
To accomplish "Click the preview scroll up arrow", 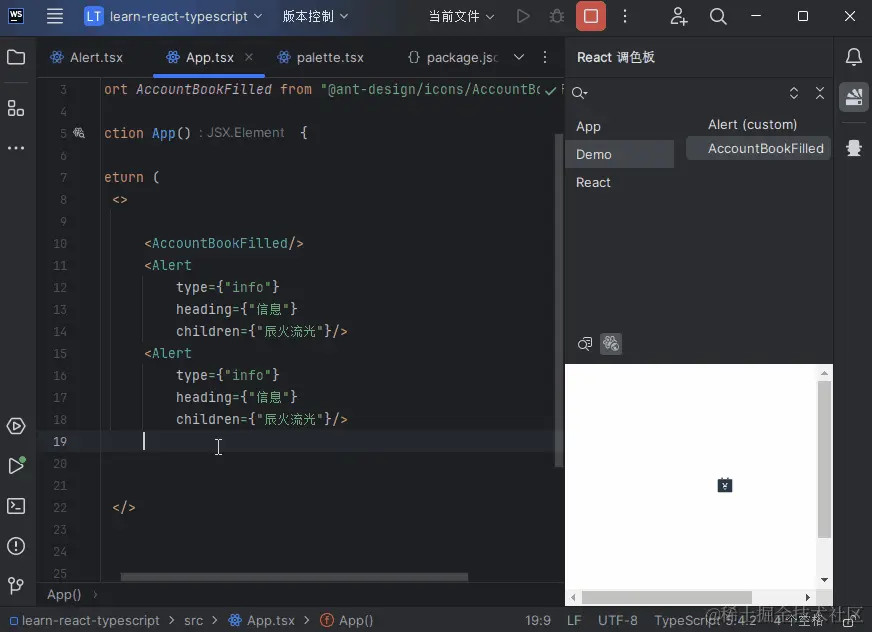I will (x=824, y=373).
